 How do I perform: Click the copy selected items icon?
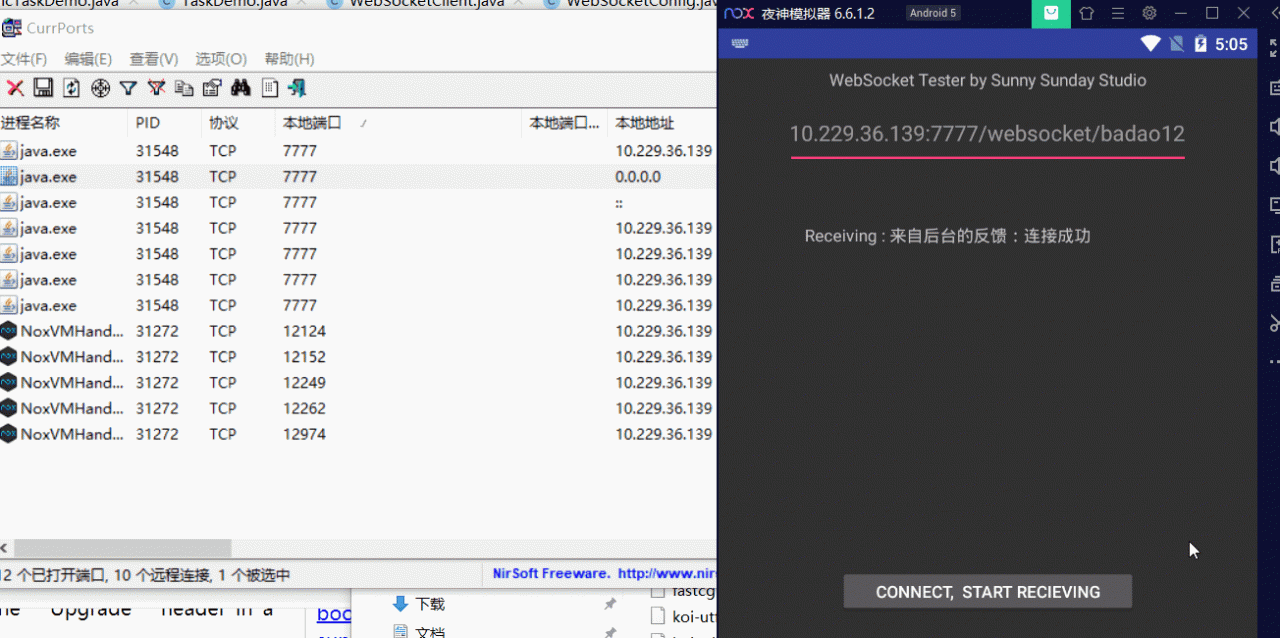tap(184, 88)
